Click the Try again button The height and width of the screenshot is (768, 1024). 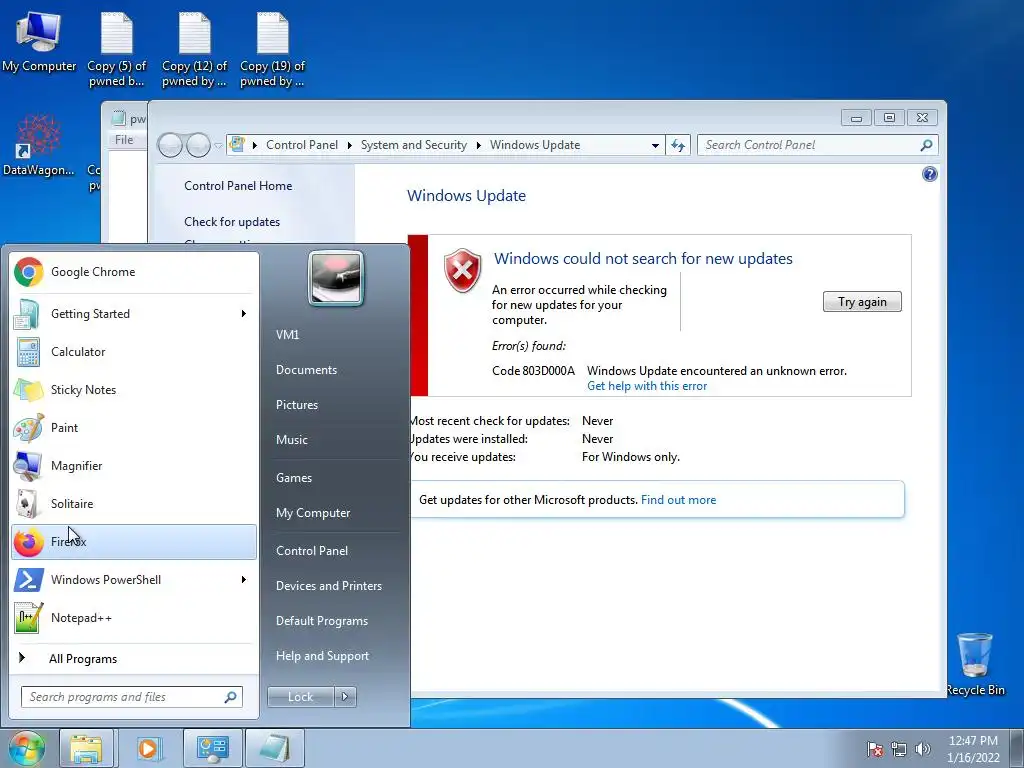[862, 302]
